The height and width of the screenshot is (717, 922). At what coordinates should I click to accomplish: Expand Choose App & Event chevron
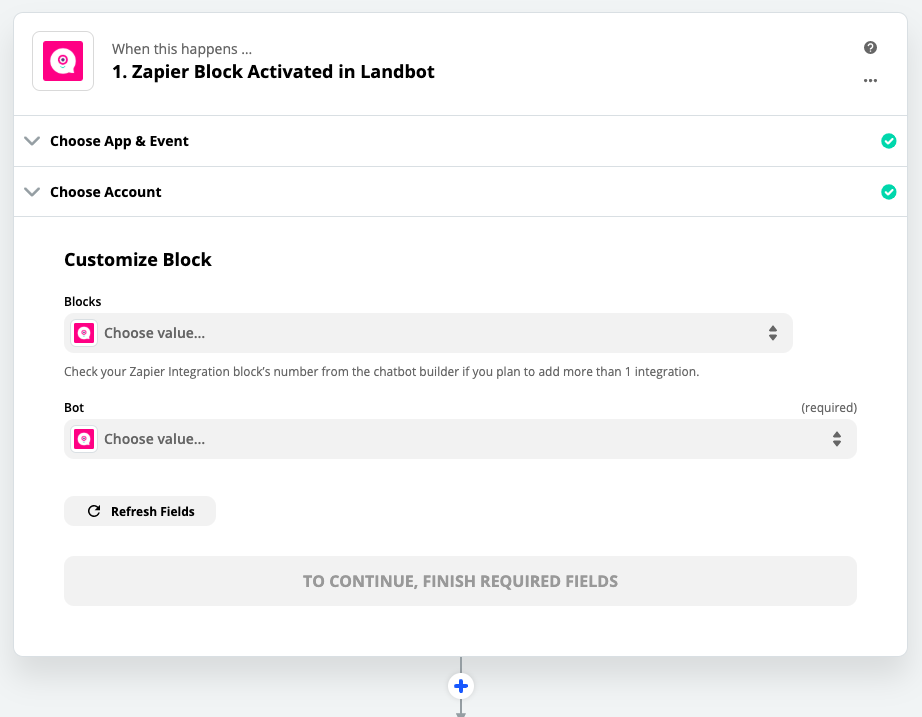[x=32, y=141]
